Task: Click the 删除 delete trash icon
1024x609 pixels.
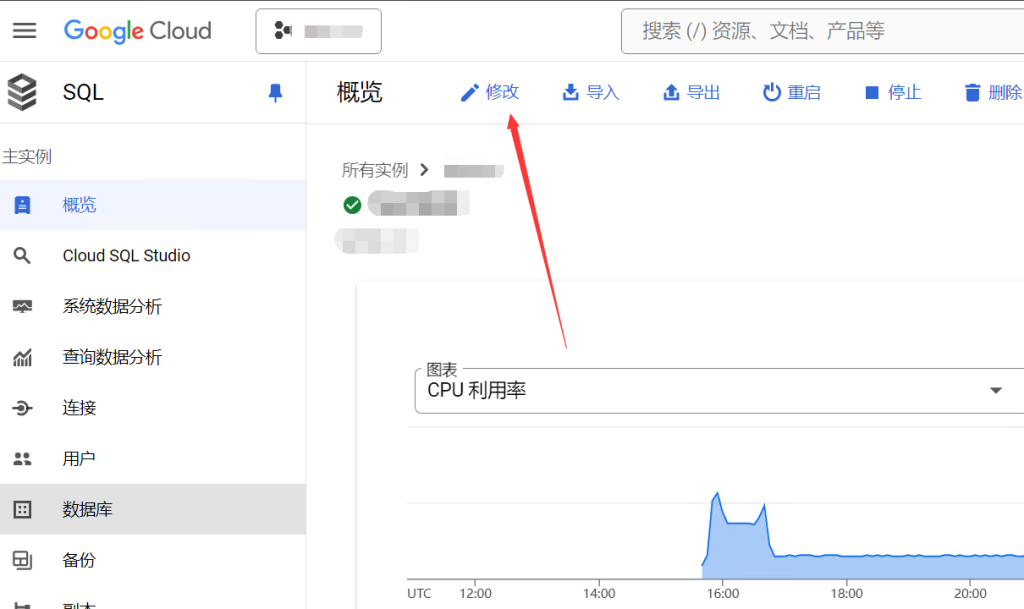Action: (972, 93)
